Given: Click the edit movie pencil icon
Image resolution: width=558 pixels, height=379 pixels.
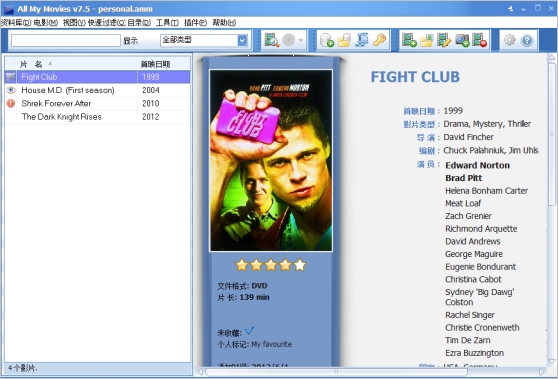Looking at the screenshot, I should pyautogui.click(x=444, y=40).
